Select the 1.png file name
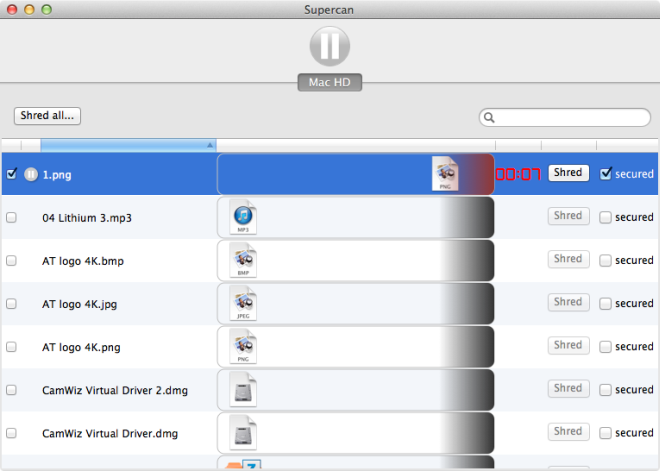 point(57,175)
